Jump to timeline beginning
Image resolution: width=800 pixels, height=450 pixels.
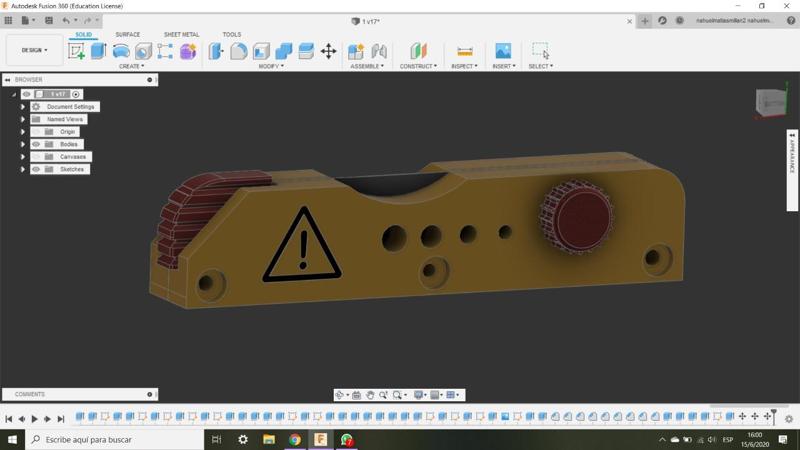[x=9, y=419]
